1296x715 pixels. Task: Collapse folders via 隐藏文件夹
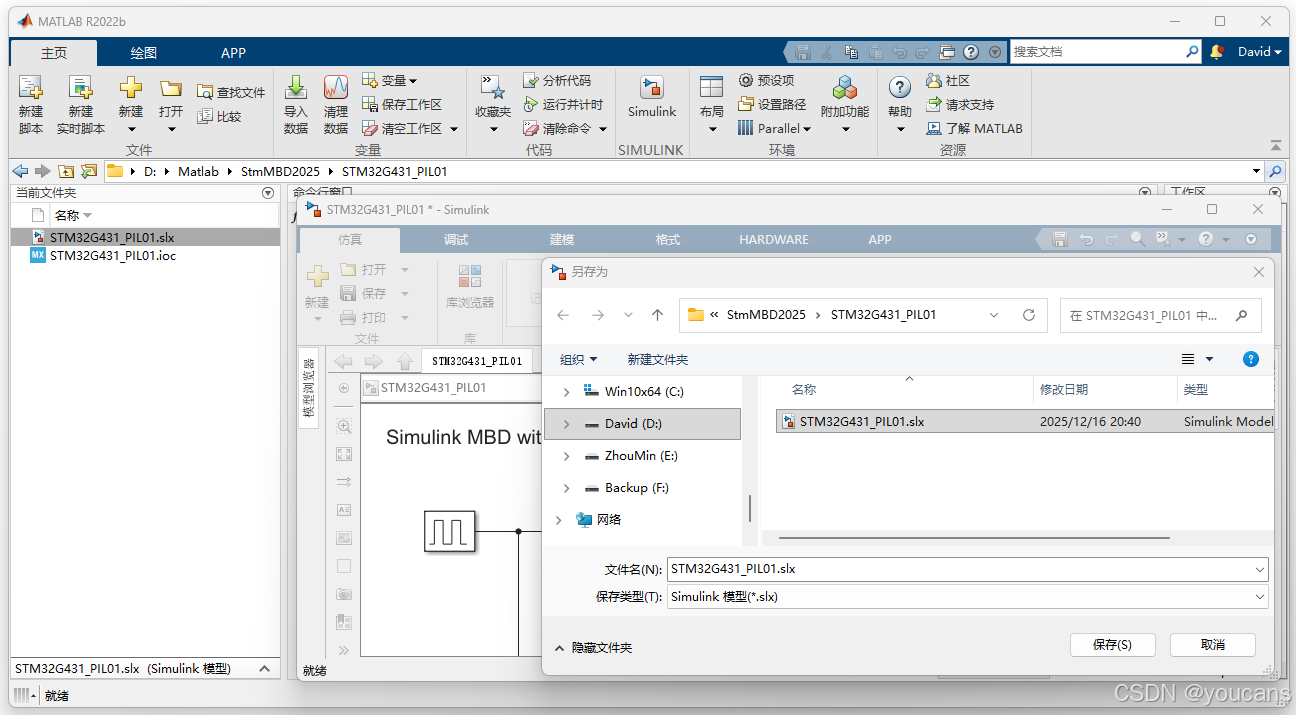tap(593, 648)
